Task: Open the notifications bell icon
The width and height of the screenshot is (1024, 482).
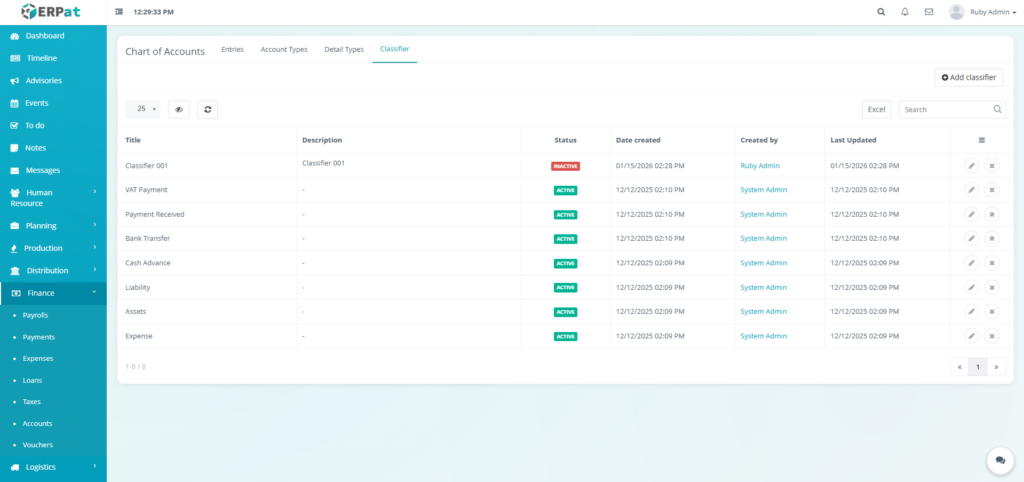Action: pos(905,12)
